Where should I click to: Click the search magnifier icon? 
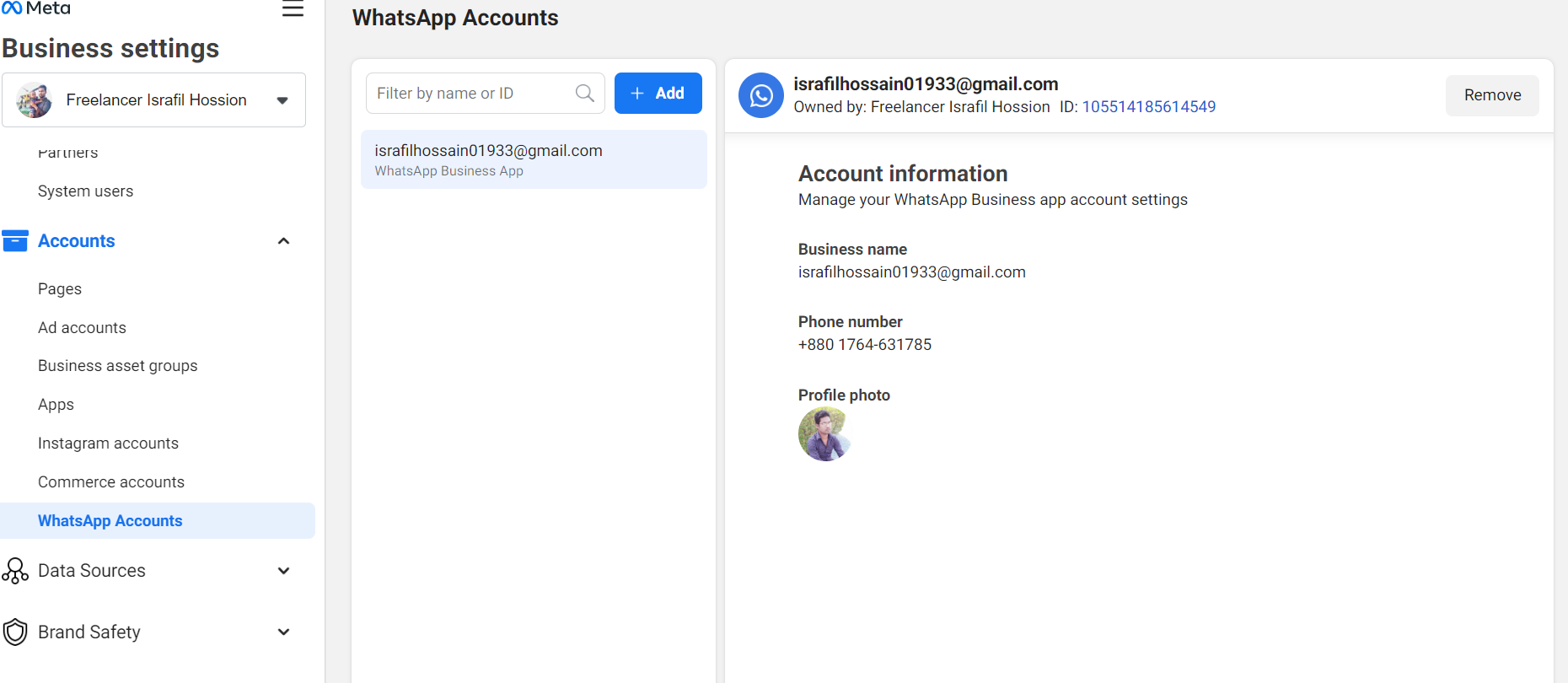pyautogui.click(x=584, y=93)
